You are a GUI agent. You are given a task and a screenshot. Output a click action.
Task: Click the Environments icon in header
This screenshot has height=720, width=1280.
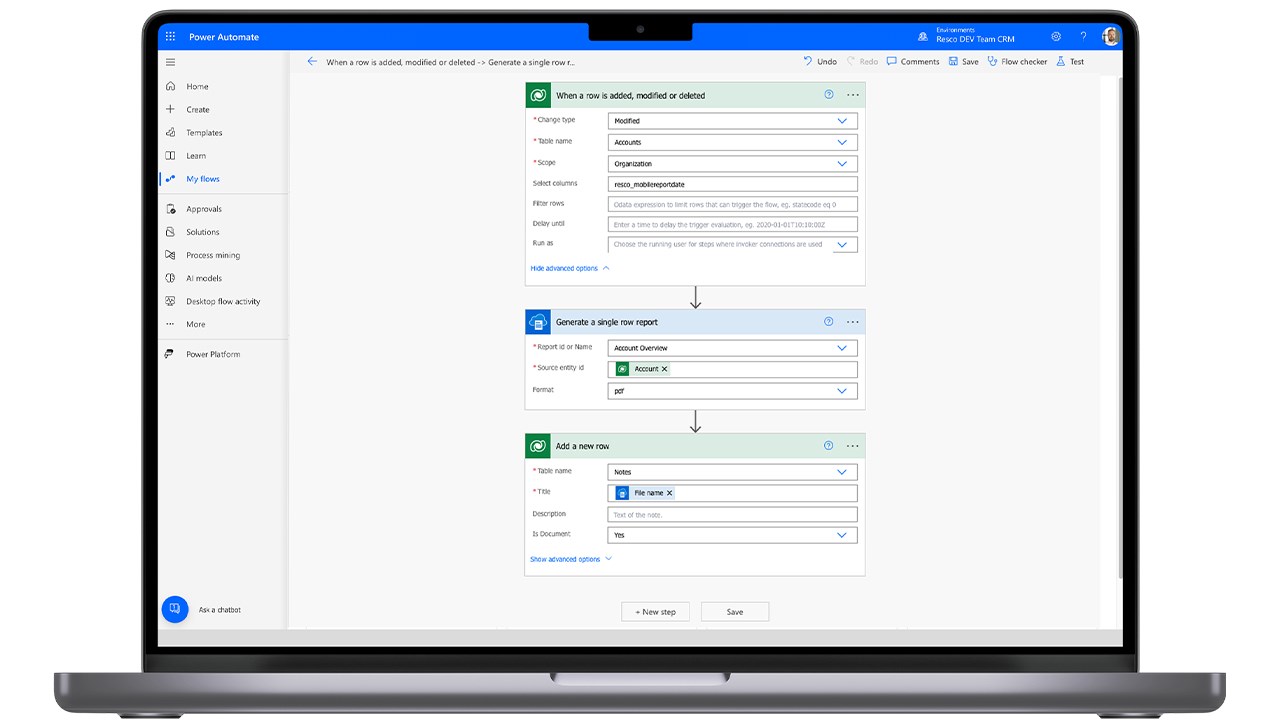pos(922,37)
